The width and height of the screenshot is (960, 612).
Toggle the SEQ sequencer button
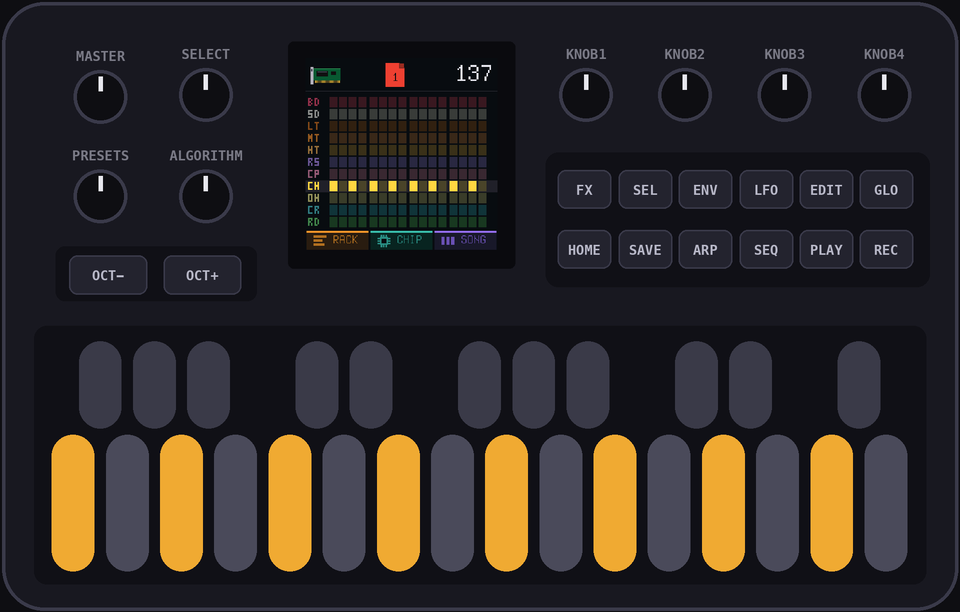tap(766, 250)
